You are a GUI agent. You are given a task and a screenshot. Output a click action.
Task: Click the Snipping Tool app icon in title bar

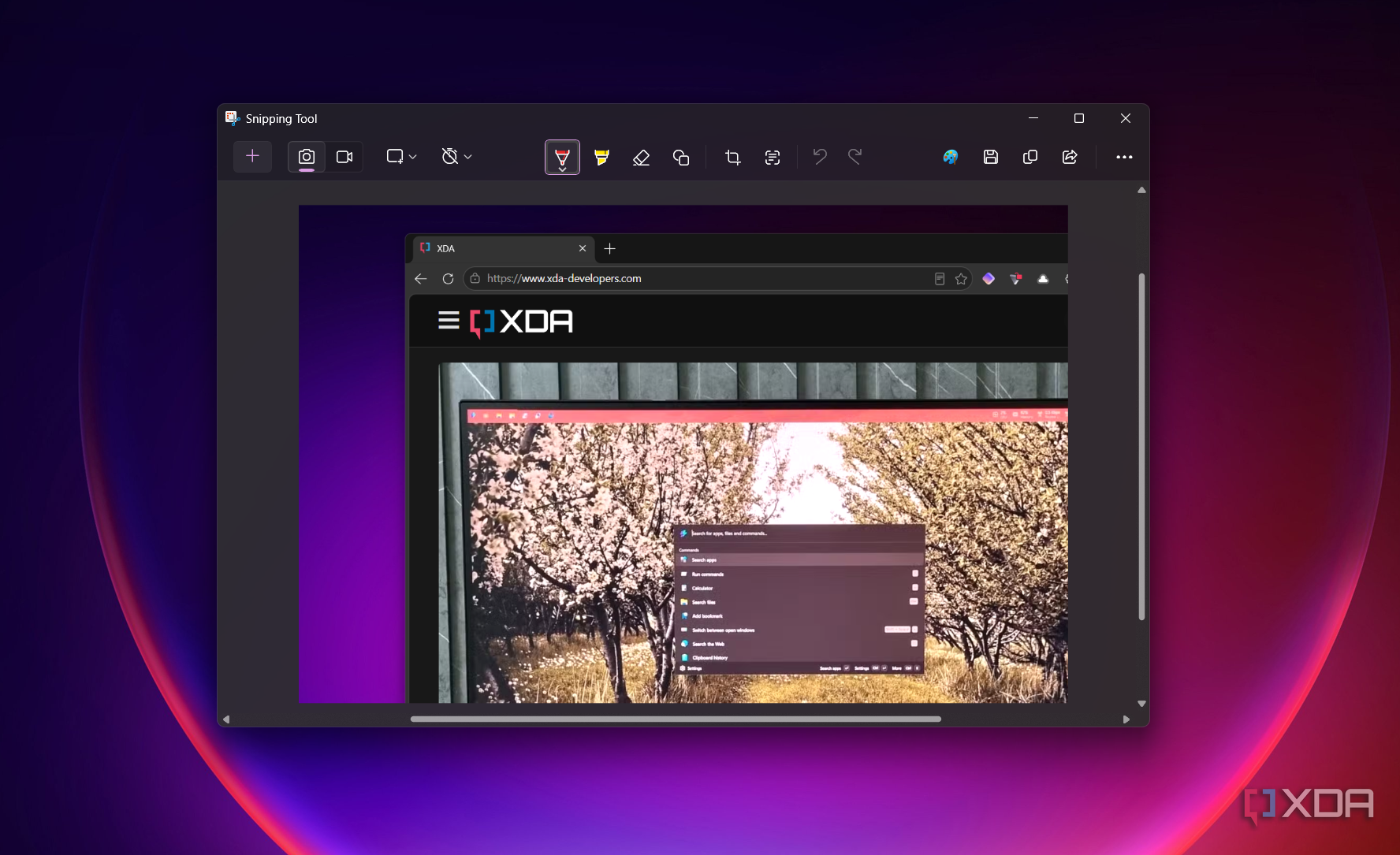click(233, 118)
